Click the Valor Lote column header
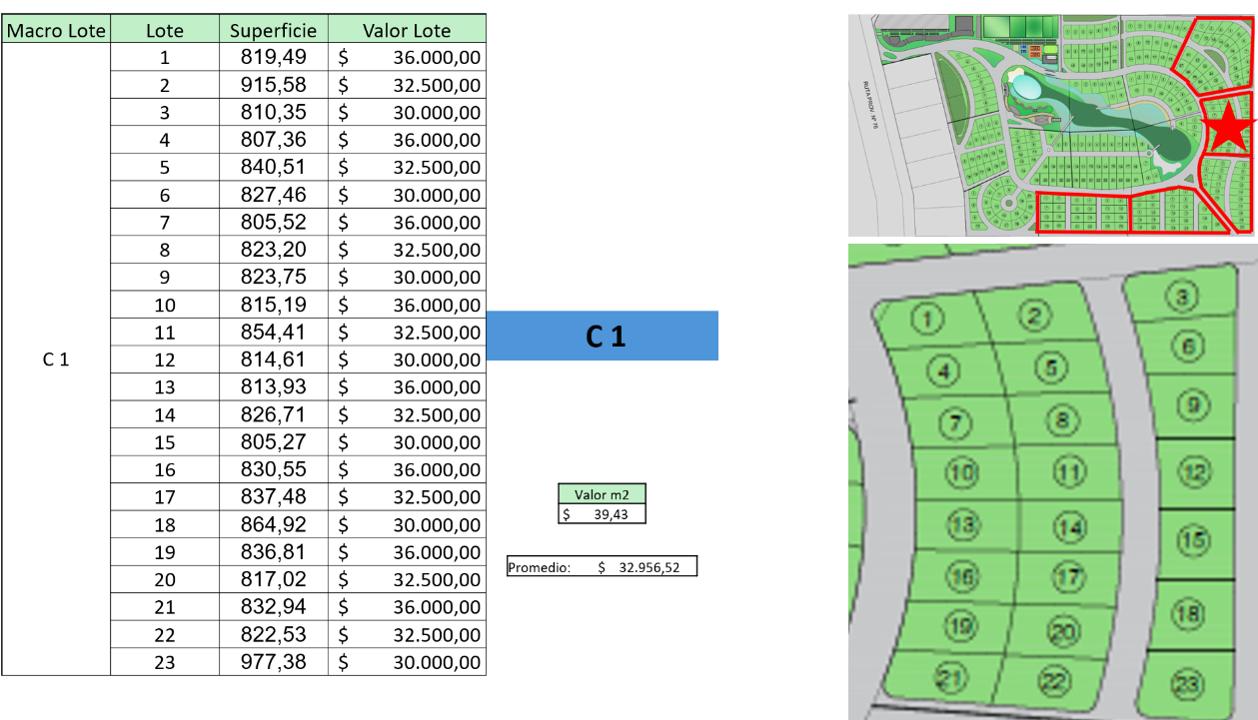The height and width of the screenshot is (720, 1258). coord(407,30)
